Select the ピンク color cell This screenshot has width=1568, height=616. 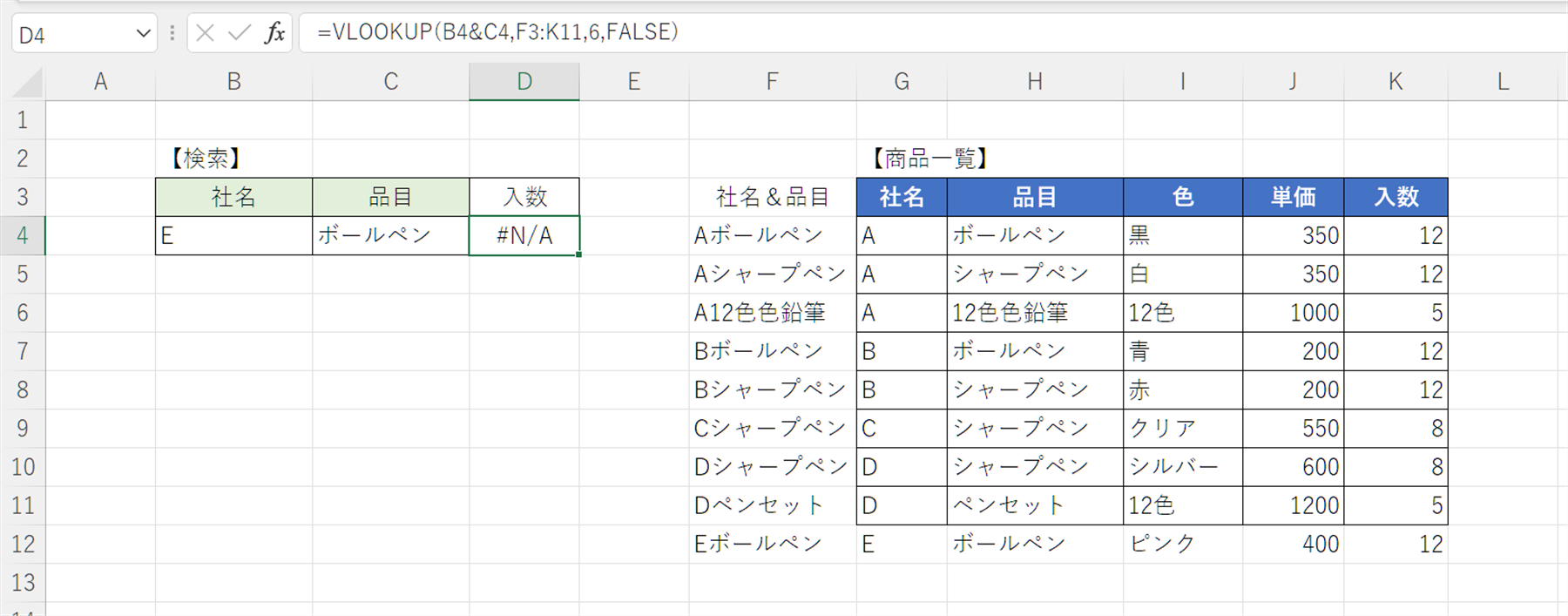click(1183, 544)
